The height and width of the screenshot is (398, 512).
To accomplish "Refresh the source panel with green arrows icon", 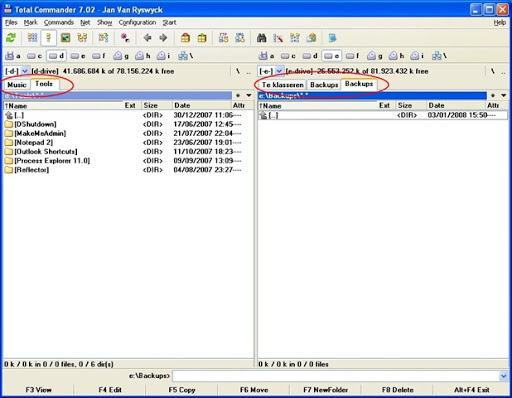I will [11, 38].
